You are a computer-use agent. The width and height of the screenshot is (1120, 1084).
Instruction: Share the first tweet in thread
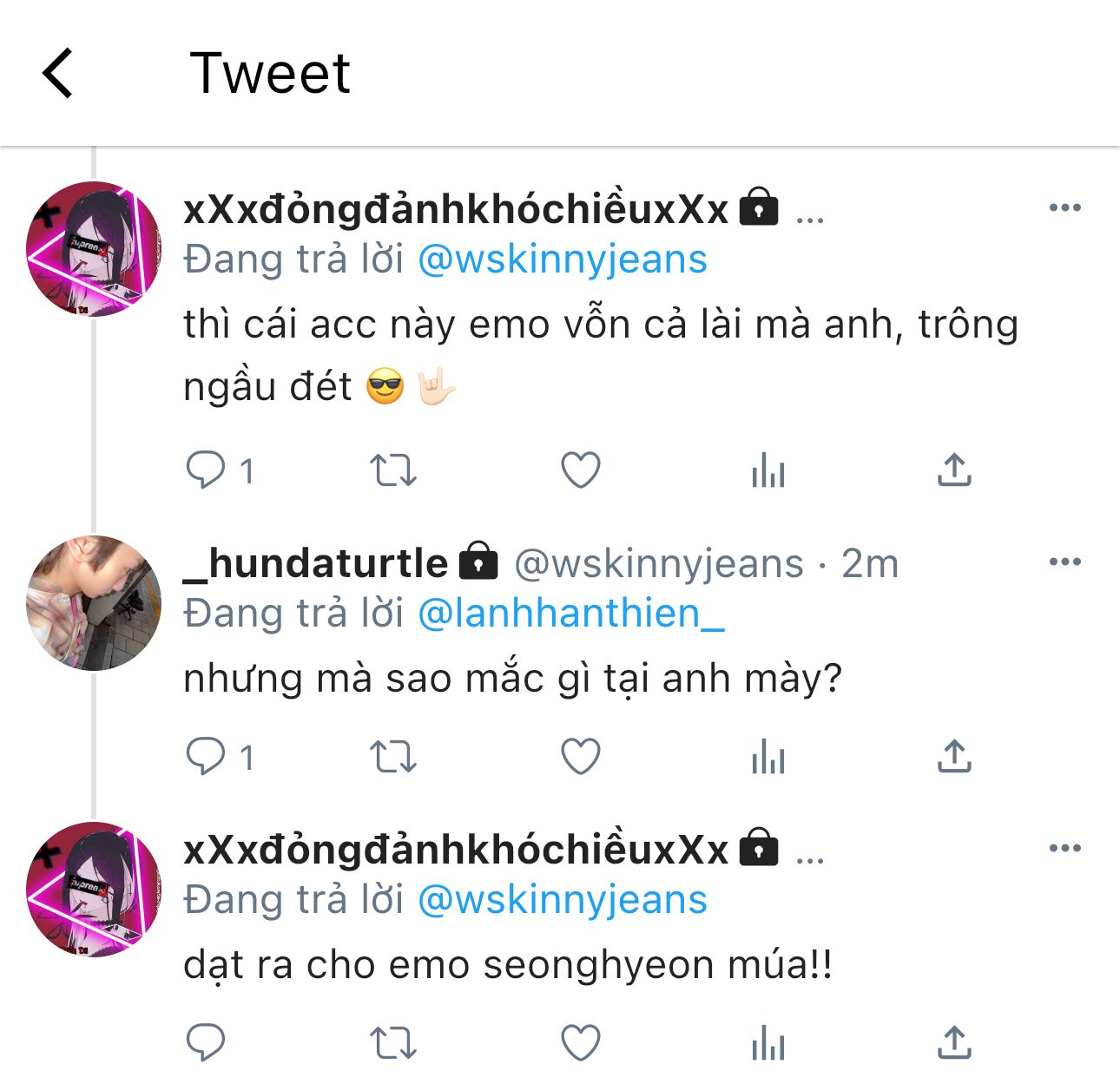pos(954,470)
